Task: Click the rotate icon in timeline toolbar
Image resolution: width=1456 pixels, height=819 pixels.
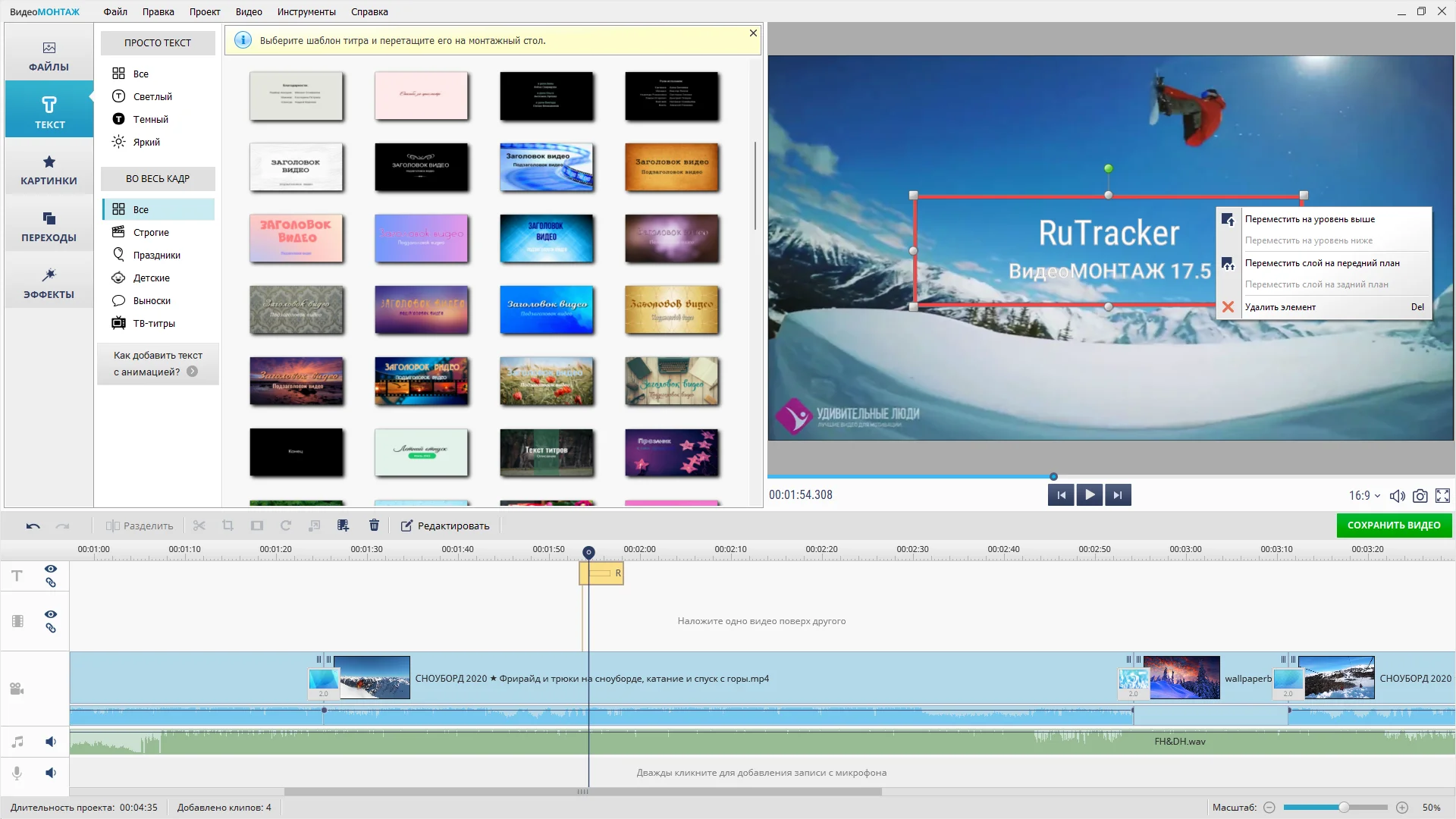Action: point(286,526)
